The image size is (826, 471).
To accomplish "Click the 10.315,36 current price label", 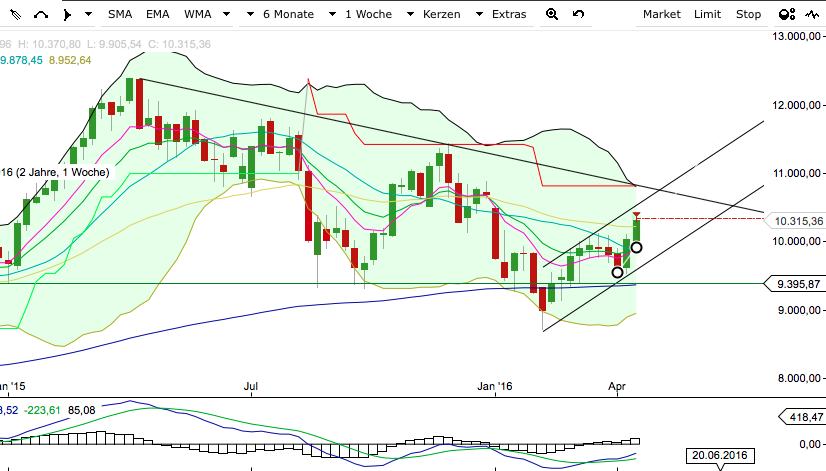I will (795, 221).
